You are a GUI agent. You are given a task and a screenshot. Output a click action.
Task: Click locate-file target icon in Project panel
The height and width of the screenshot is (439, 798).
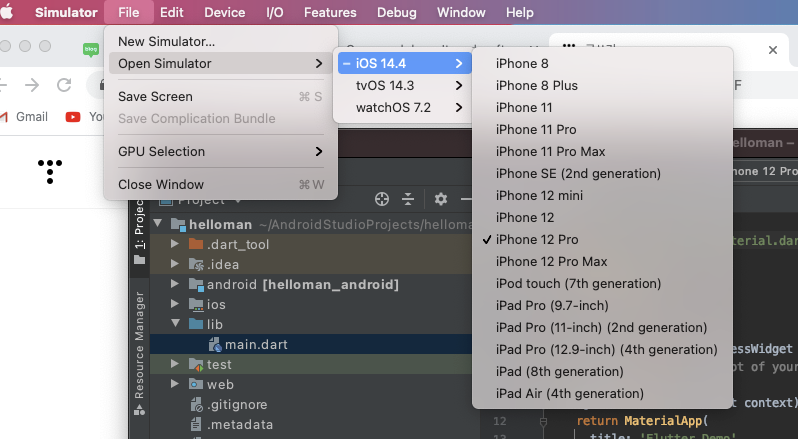[x=382, y=199]
